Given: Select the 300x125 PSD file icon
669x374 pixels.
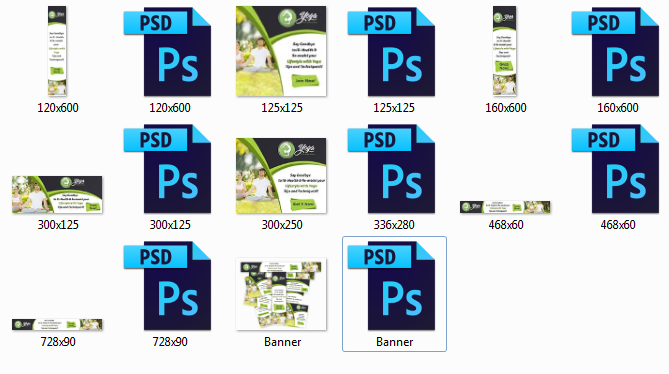Looking at the screenshot, I should coord(168,169).
